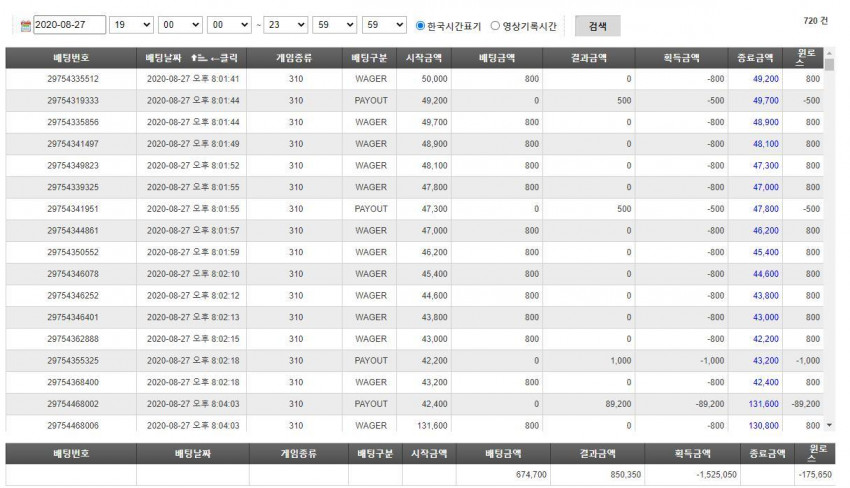Open the 47,800 end amount link
Viewport: 850px width, 488px height.
[765, 209]
